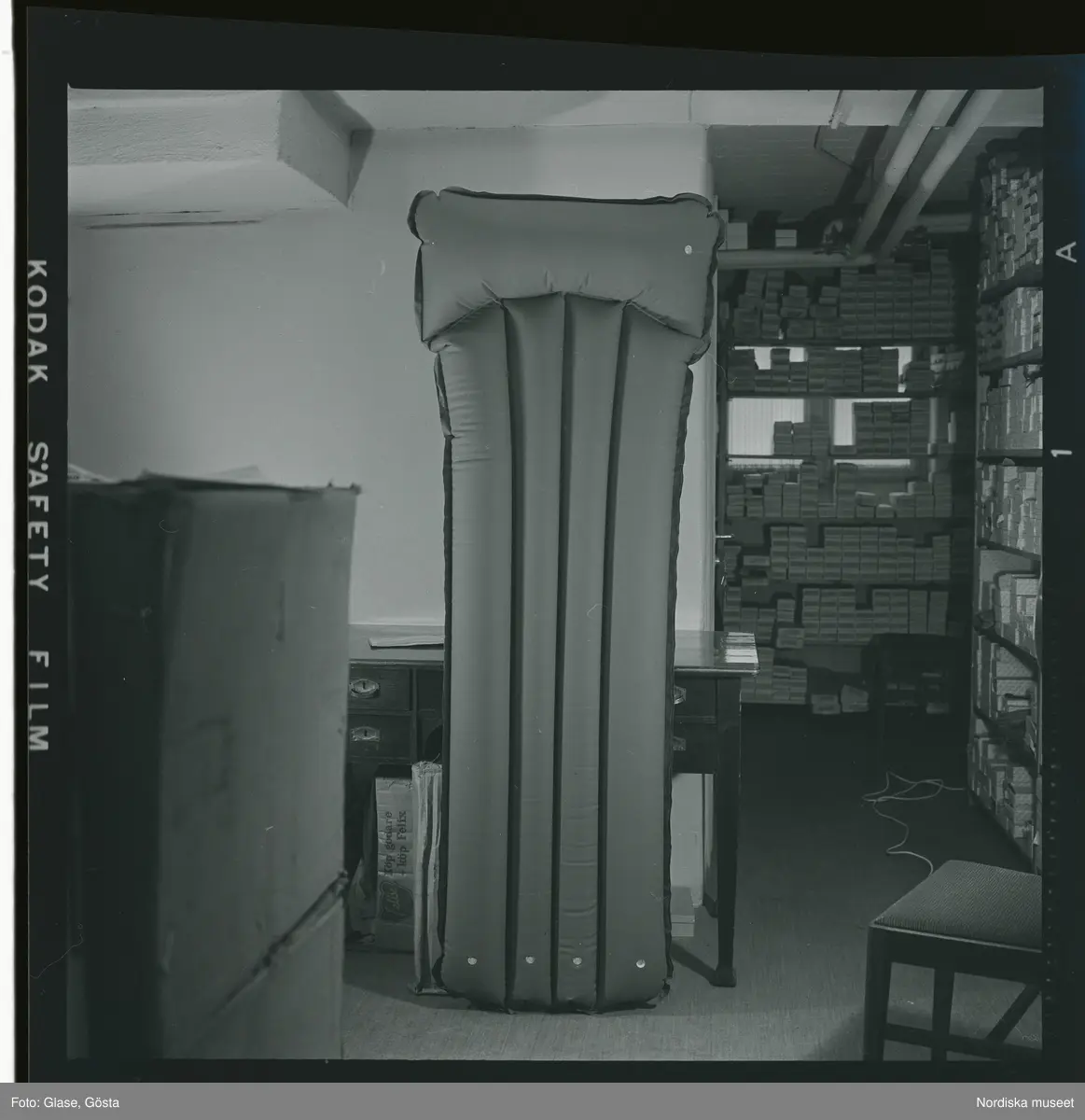The height and width of the screenshot is (1120, 1085).
Task: Click the ceiling beam at upper left
Action: coord(215,149)
